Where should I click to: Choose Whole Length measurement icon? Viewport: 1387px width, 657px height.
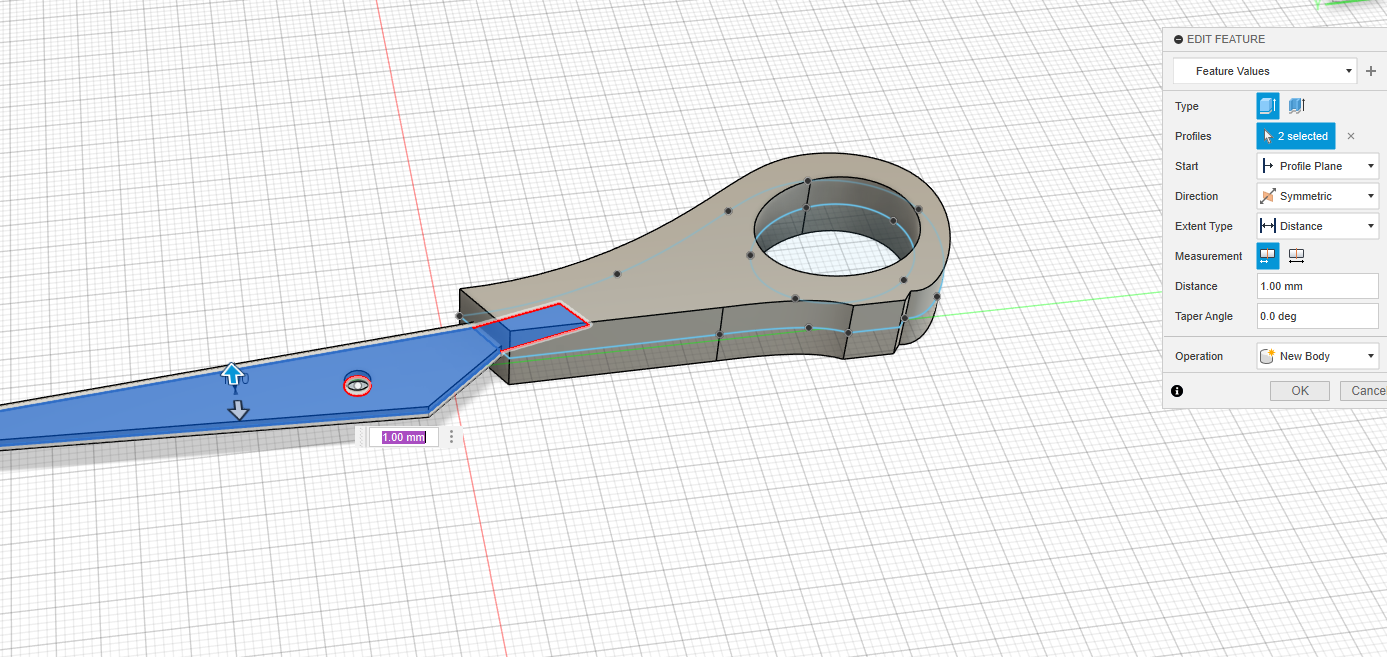point(1297,256)
